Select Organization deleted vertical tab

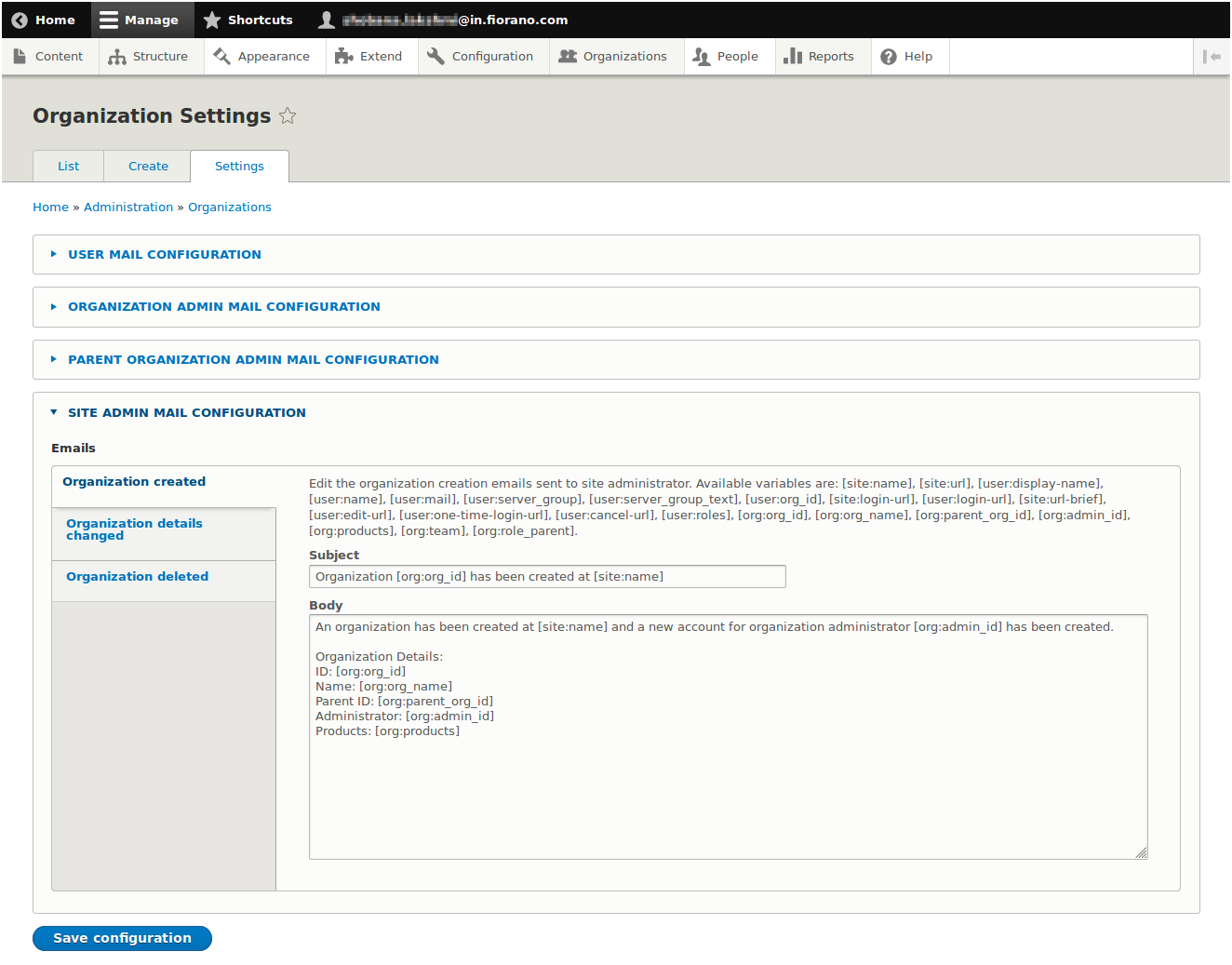tap(137, 577)
